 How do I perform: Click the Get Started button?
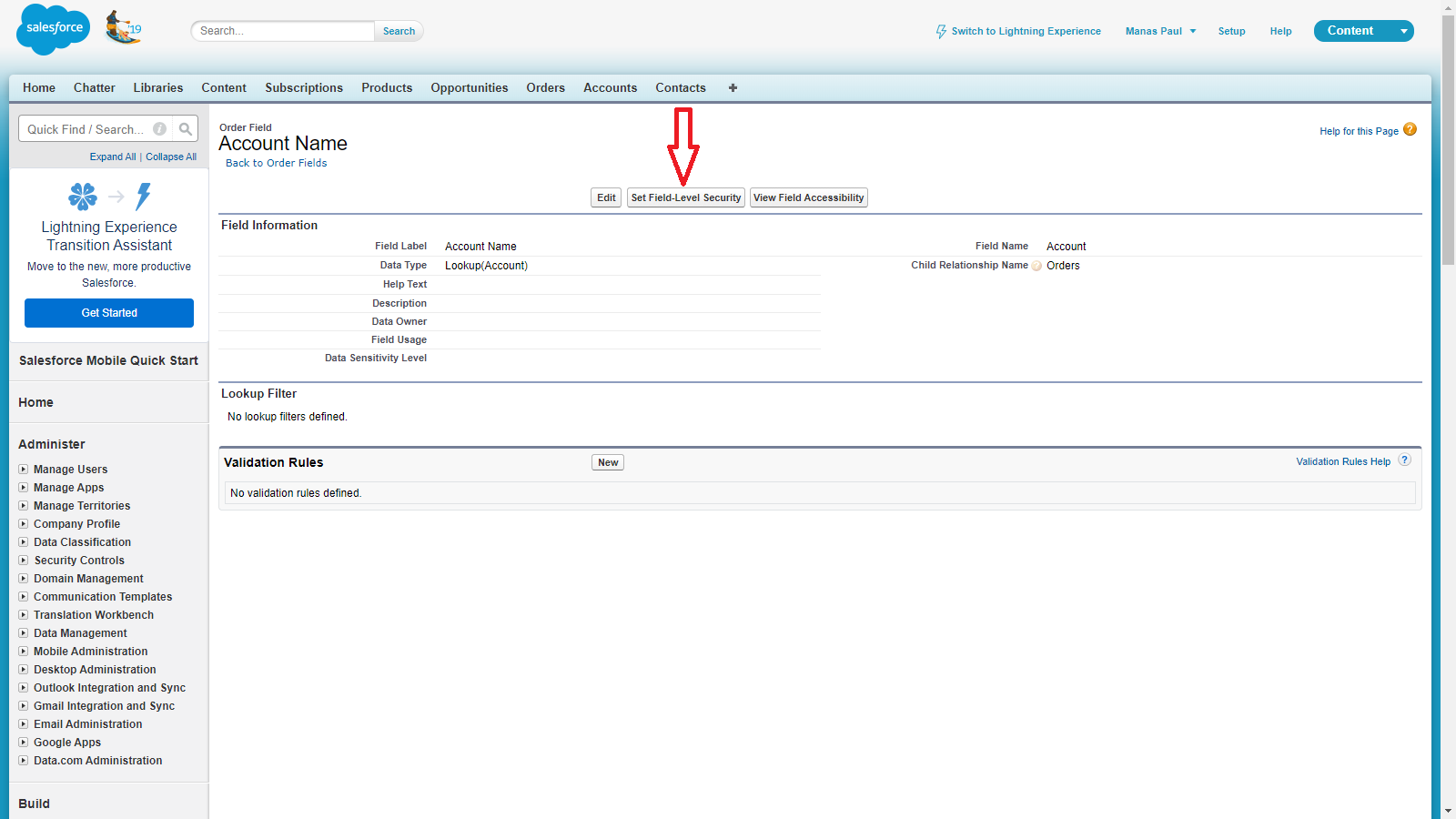click(109, 313)
